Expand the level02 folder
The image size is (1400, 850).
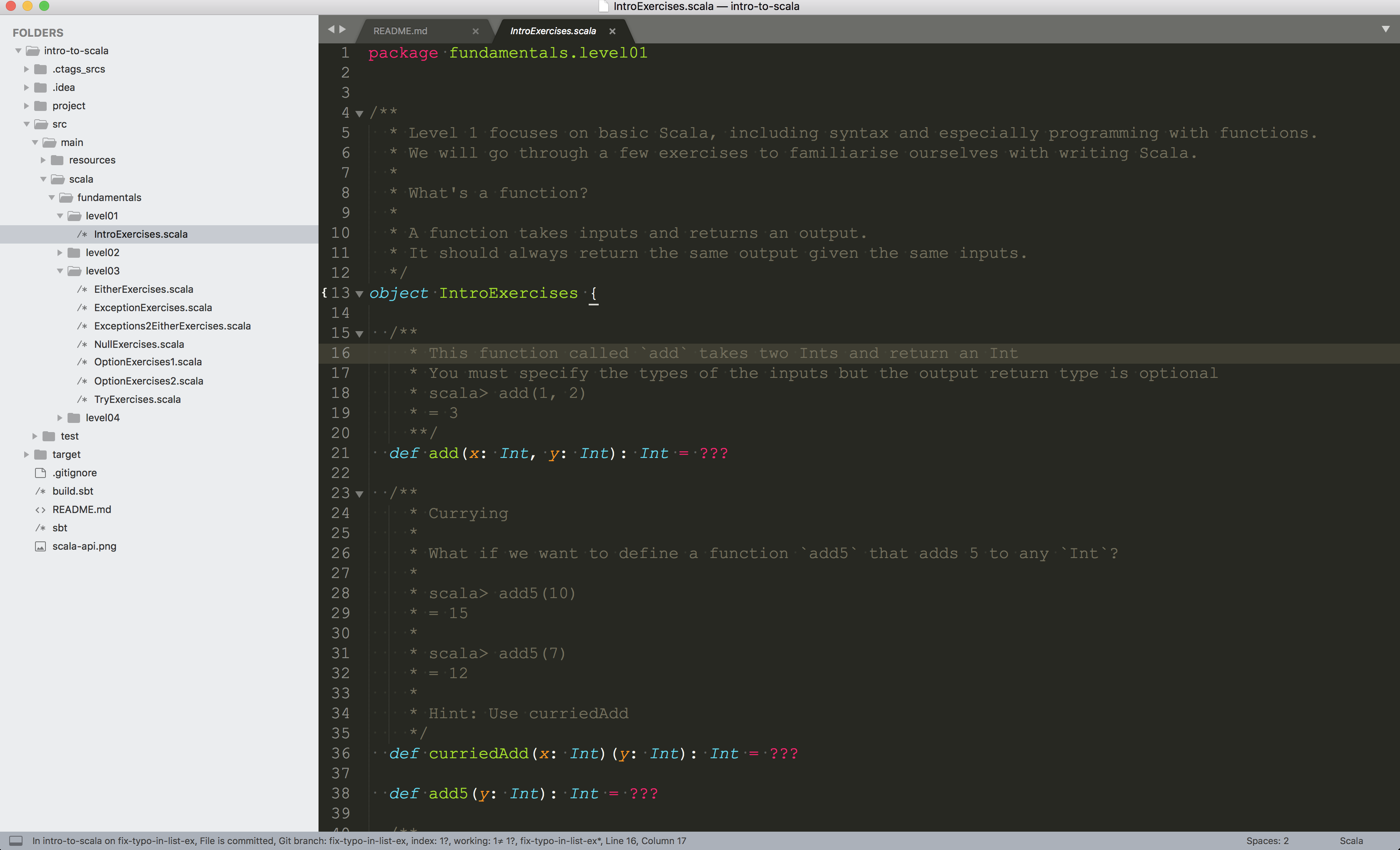(60, 252)
